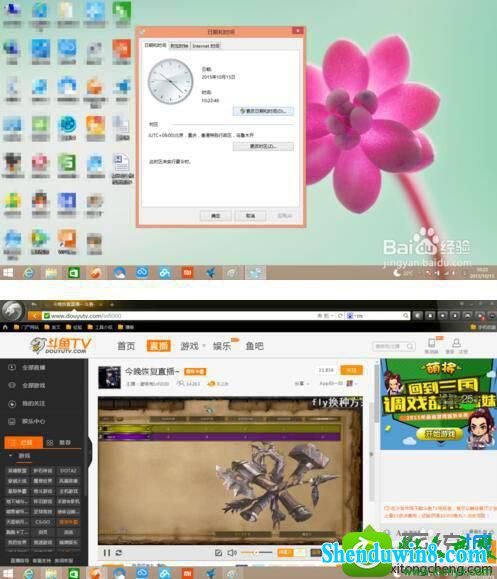The width and height of the screenshot is (497, 579).
Task: Click the Douyu TV logo
Action: tap(61, 346)
